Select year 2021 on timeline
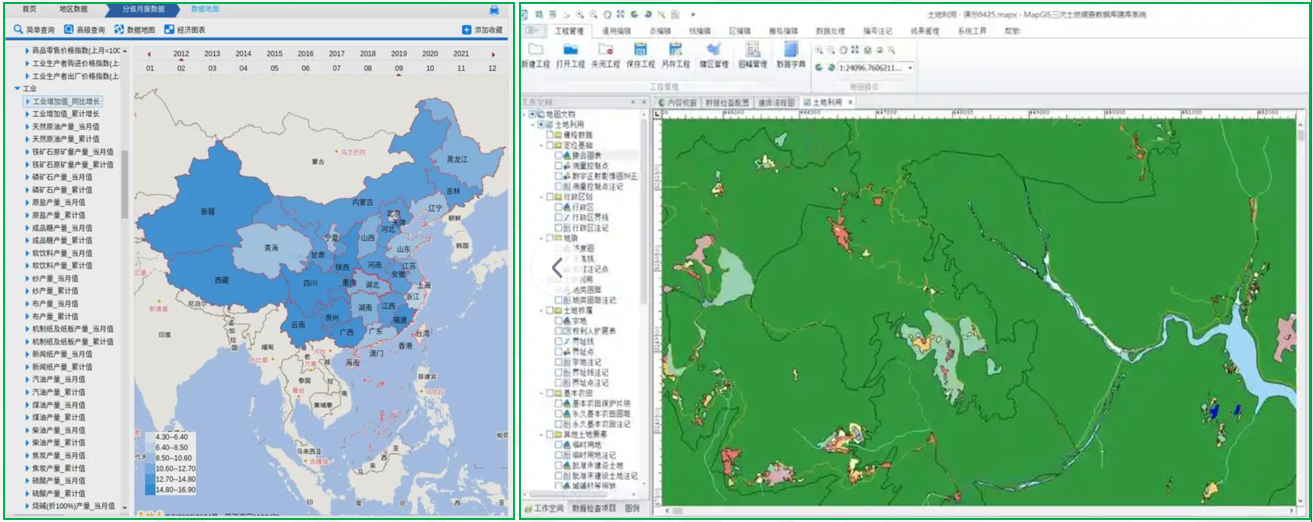 (x=461, y=54)
